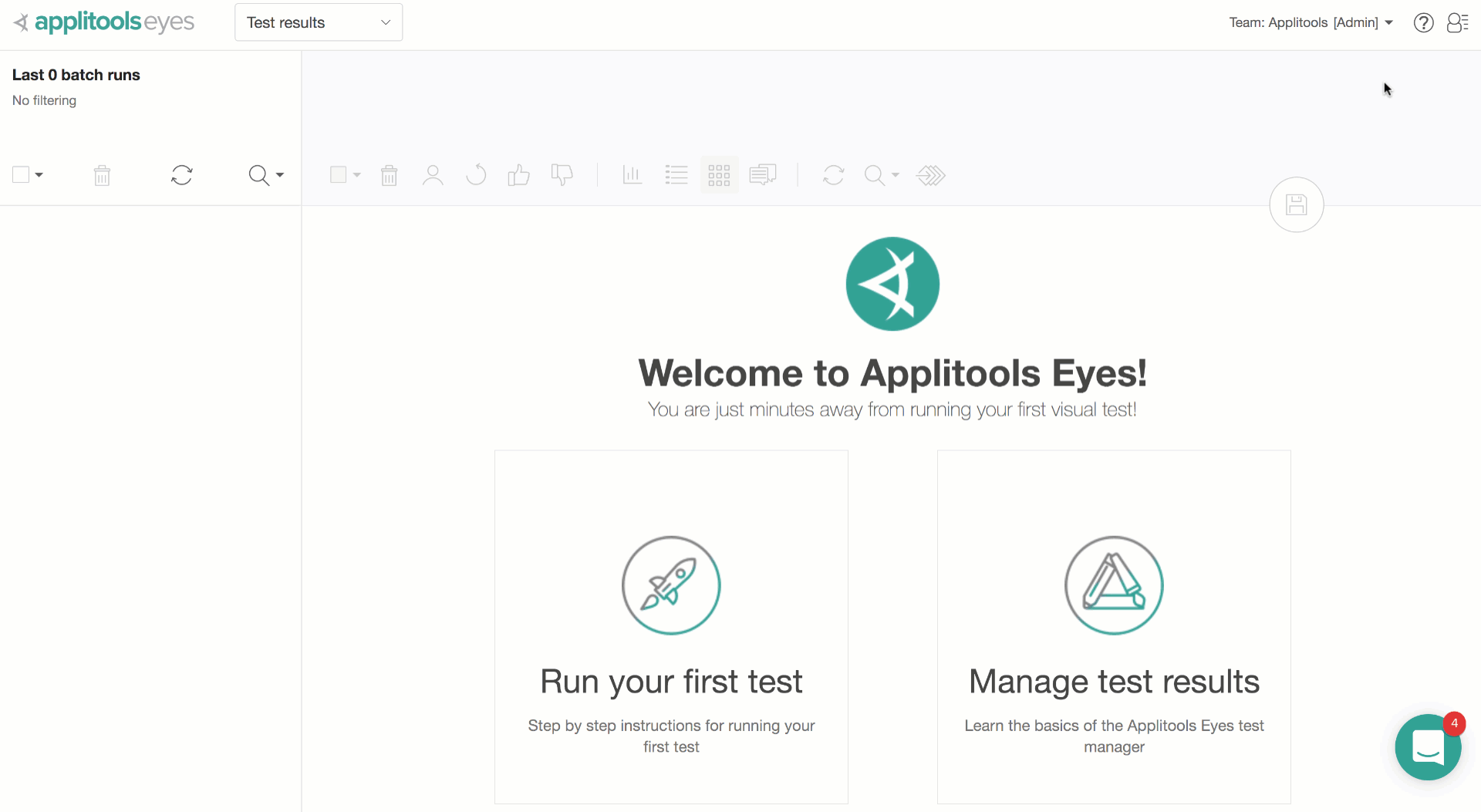Click the save floppy disk button
1481x812 pixels.
(x=1296, y=205)
